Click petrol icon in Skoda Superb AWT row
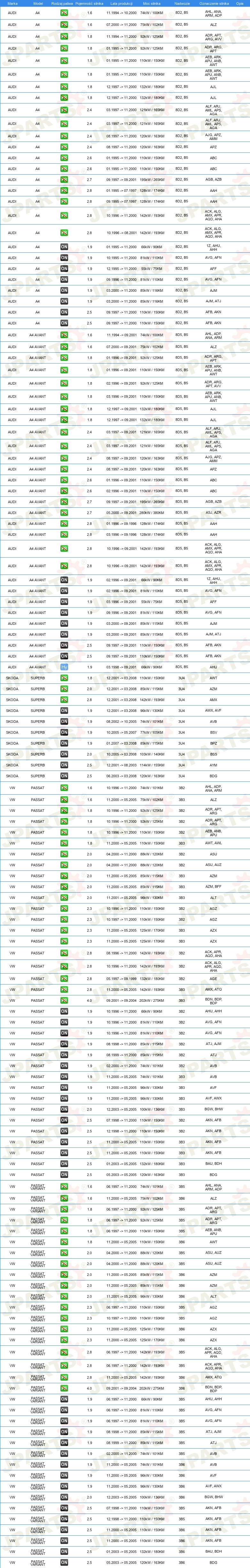This screenshot has height=1568, width=250. [x=64, y=678]
